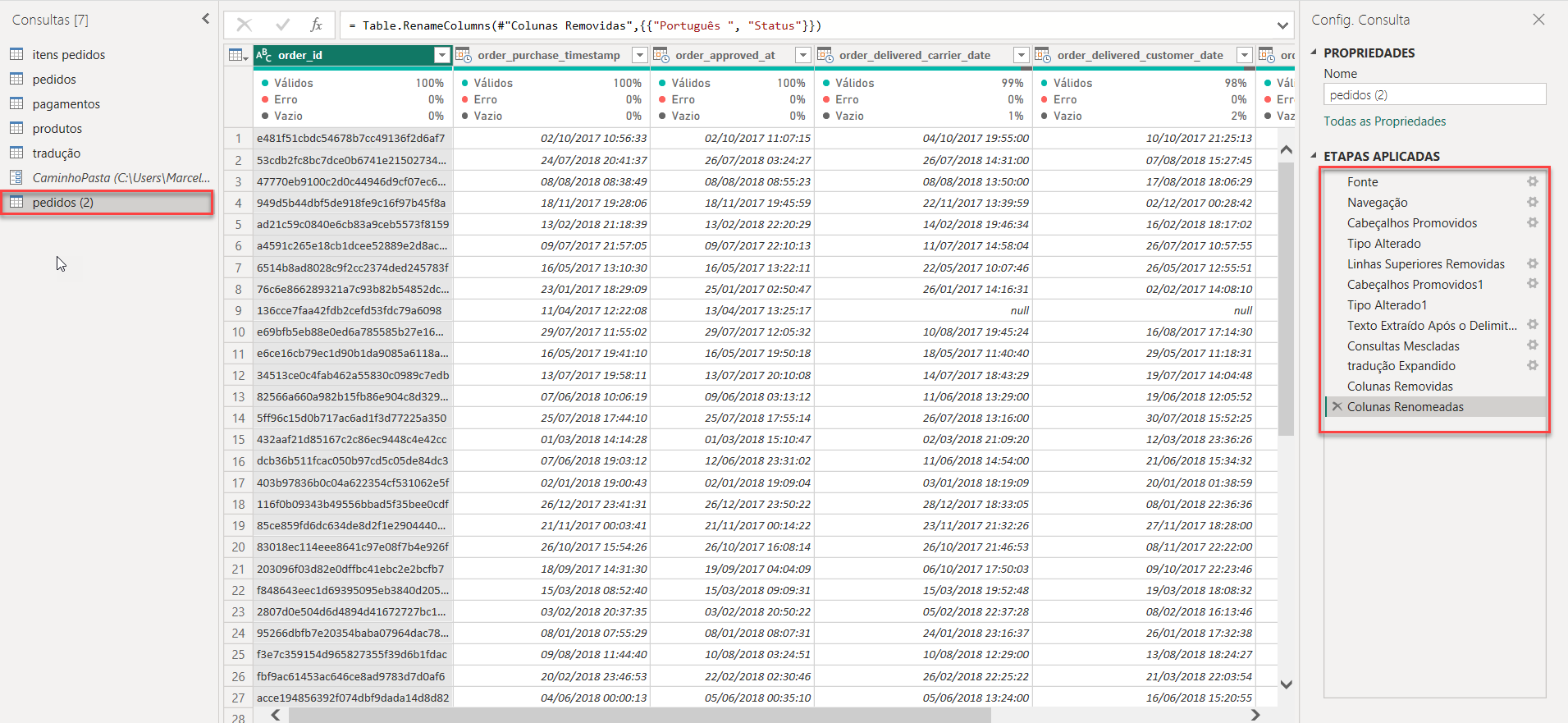Click the horizontal scrollbar right arrow
1568x723 pixels.
click(x=1255, y=715)
